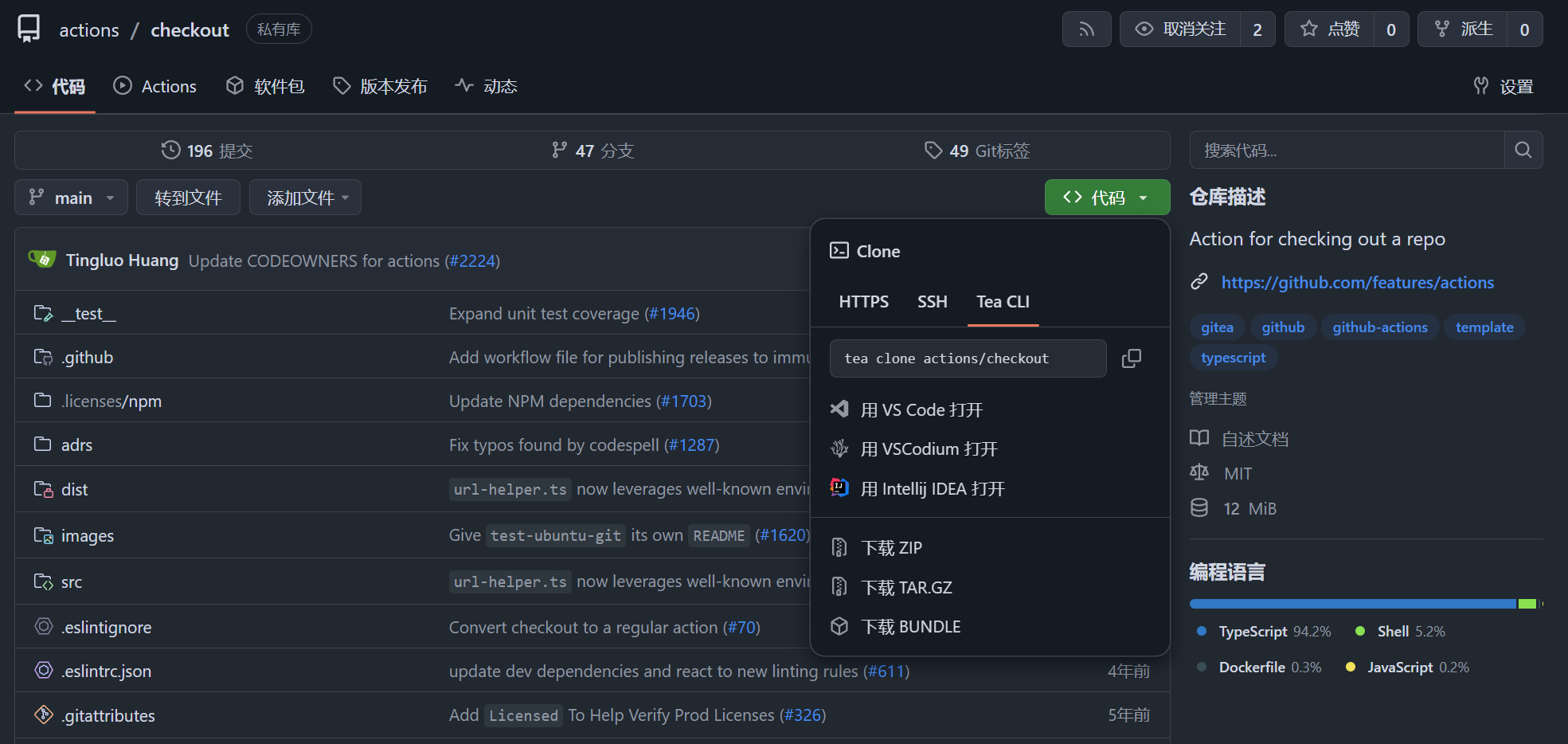Open the Actions tab
Screen dimensions: 1568x744
[x=155, y=86]
